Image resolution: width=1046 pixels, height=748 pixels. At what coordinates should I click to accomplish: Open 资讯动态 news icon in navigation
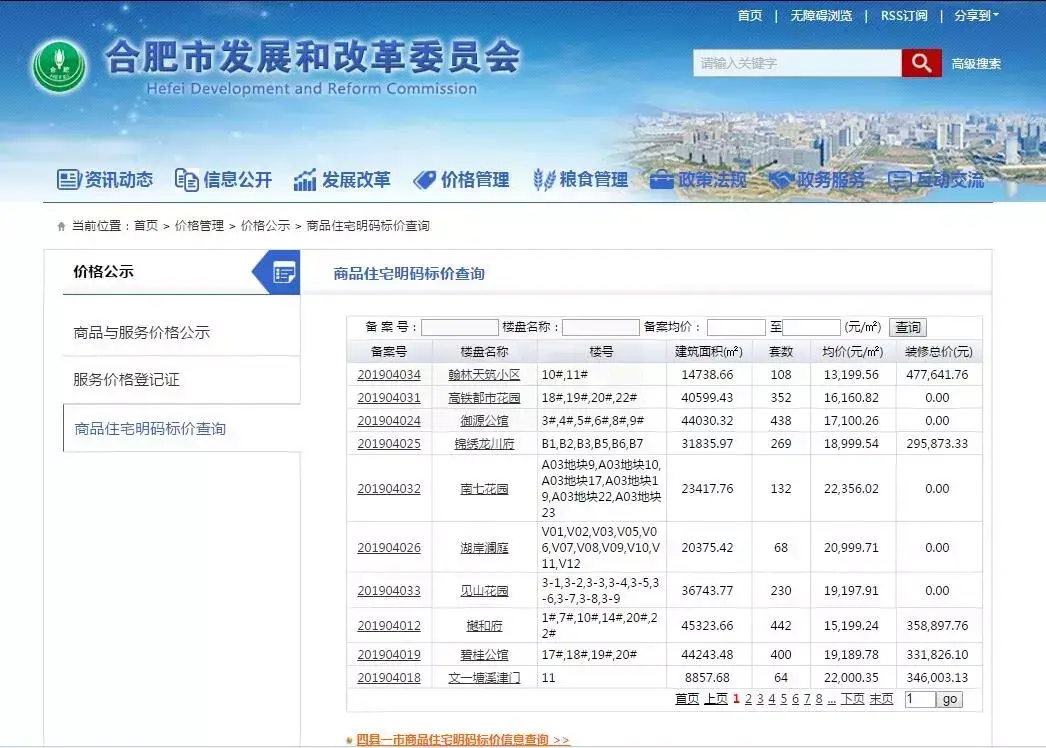coord(68,180)
